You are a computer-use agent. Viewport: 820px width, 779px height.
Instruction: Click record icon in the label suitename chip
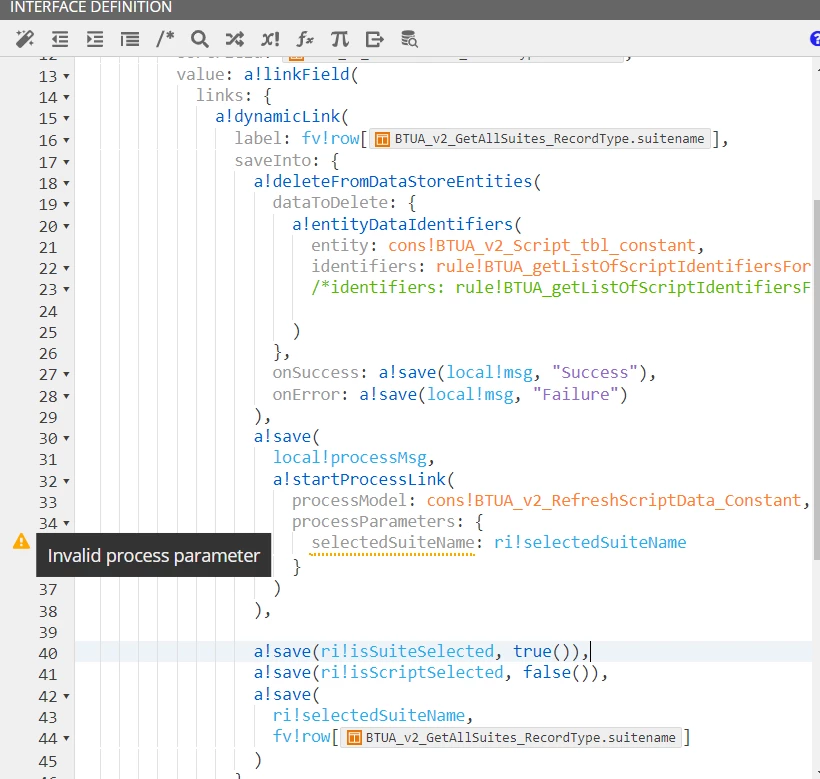pyautogui.click(x=382, y=139)
